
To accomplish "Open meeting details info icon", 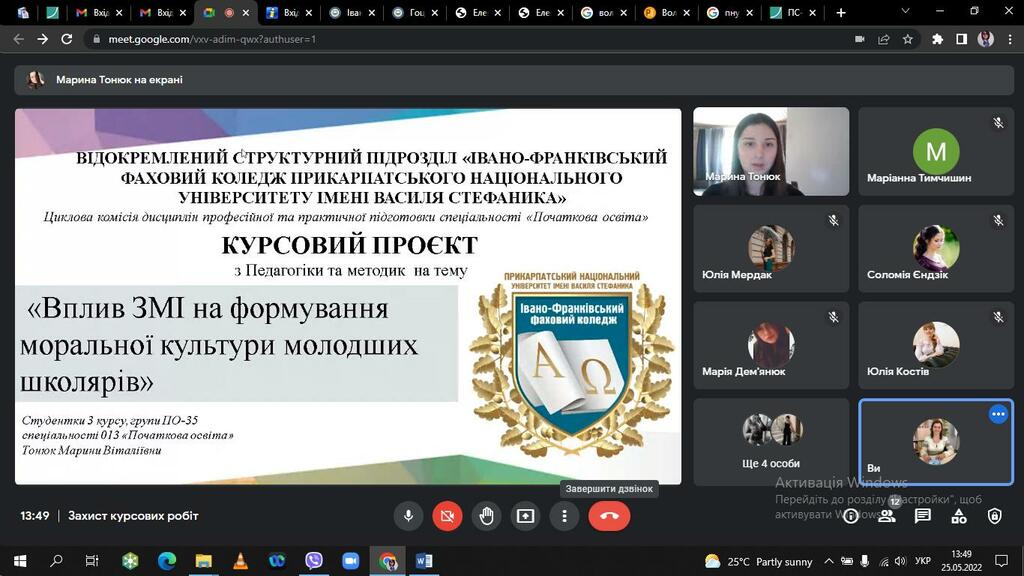I will coord(851,516).
